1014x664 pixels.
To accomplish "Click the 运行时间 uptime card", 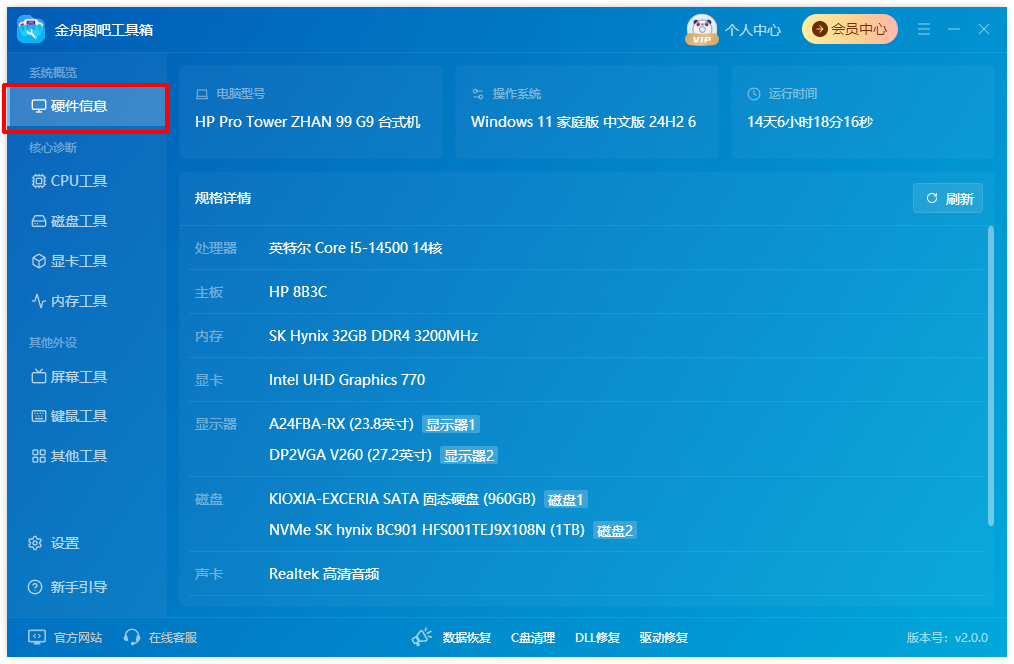I will [863, 112].
